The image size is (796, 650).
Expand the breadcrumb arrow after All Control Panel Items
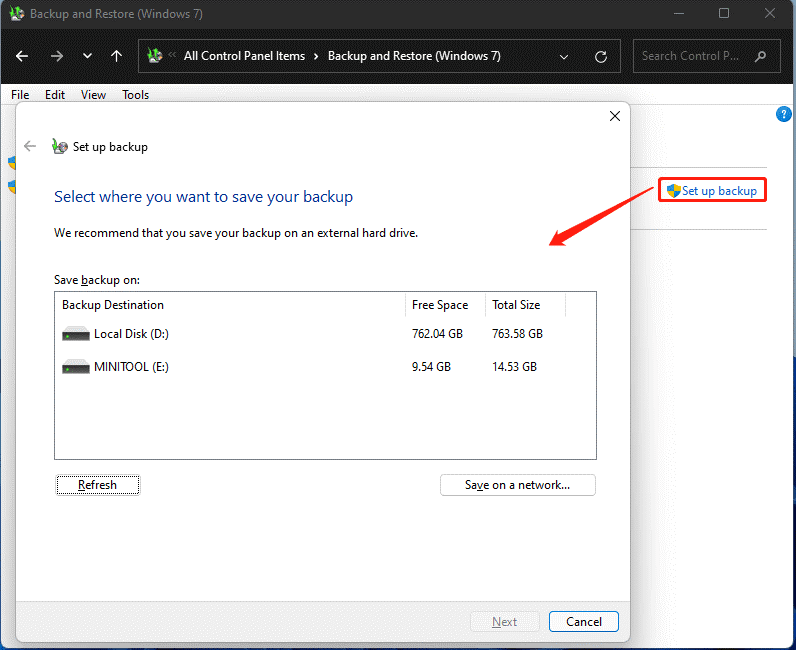tap(316, 56)
